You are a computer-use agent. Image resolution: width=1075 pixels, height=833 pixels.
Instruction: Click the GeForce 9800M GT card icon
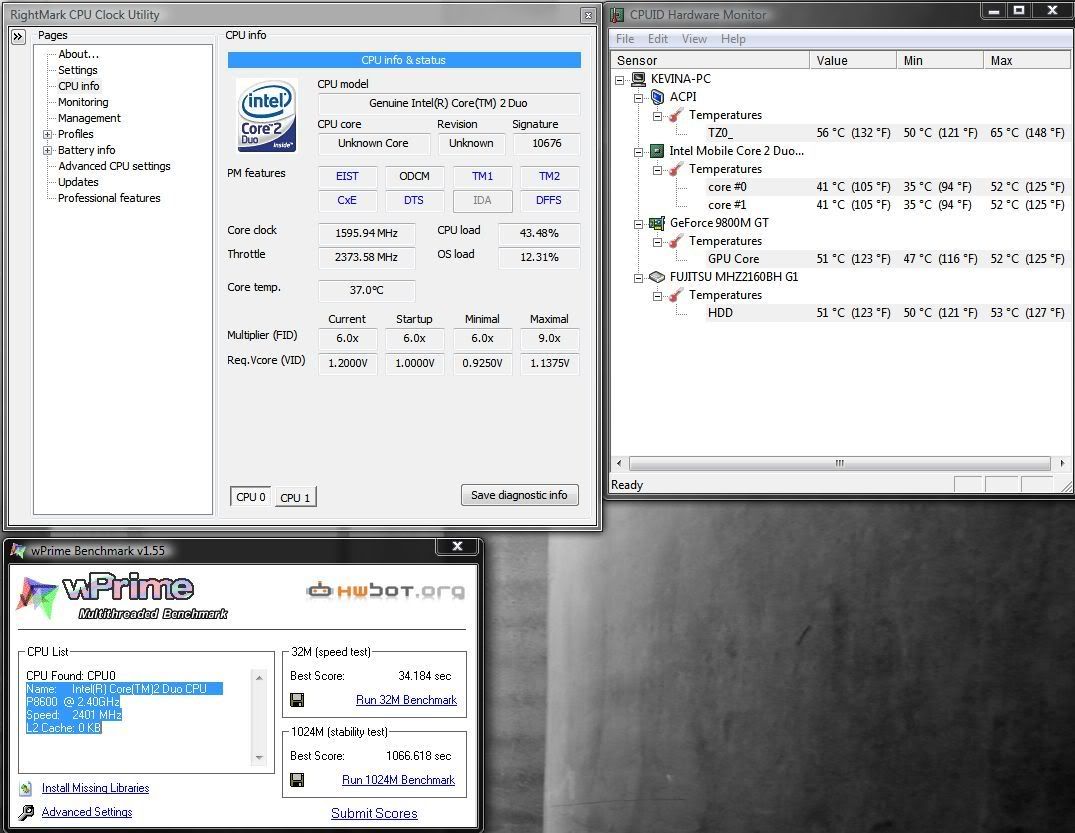(657, 223)
